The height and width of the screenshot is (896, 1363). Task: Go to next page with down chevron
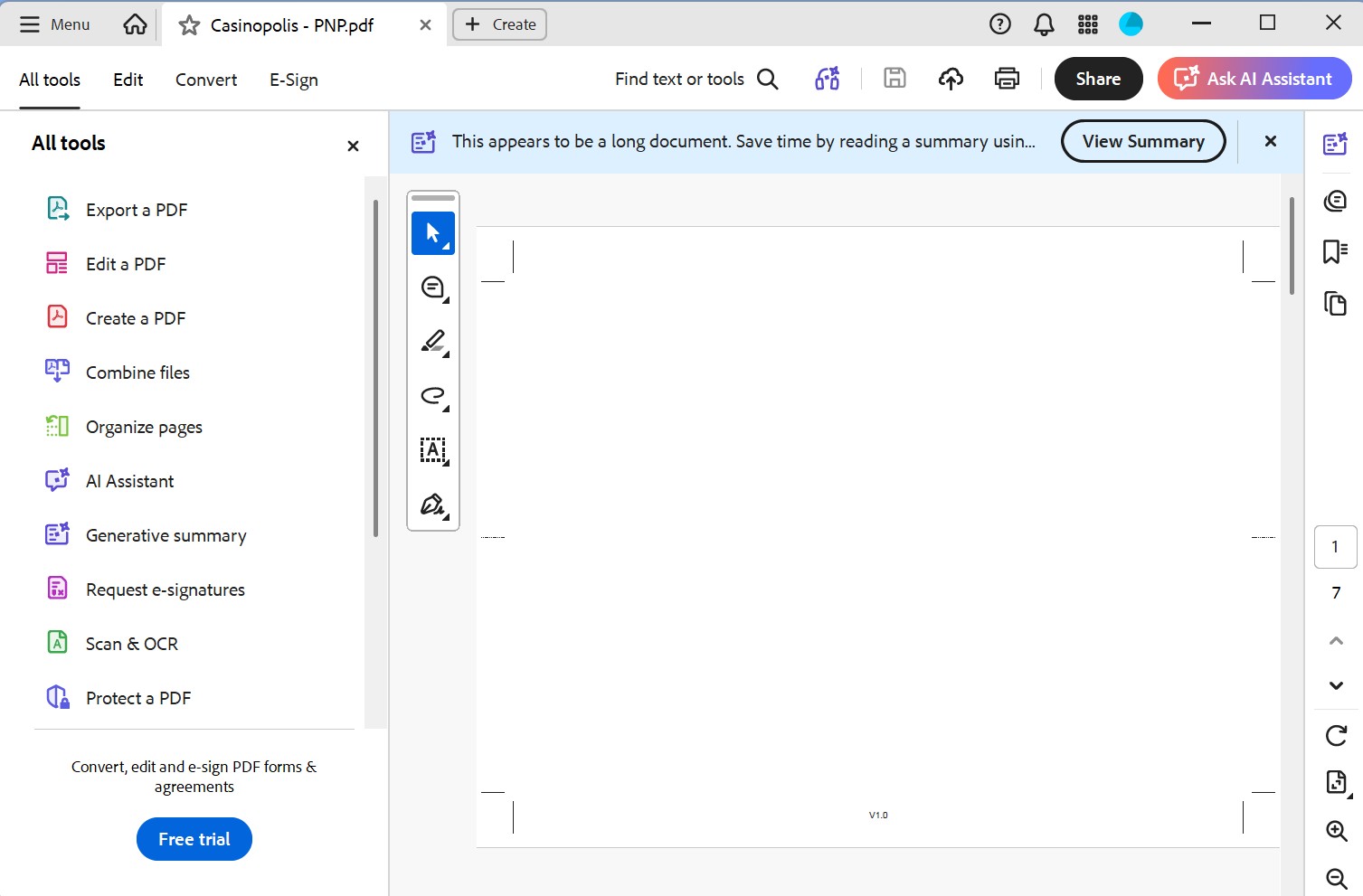[1336, 685]
